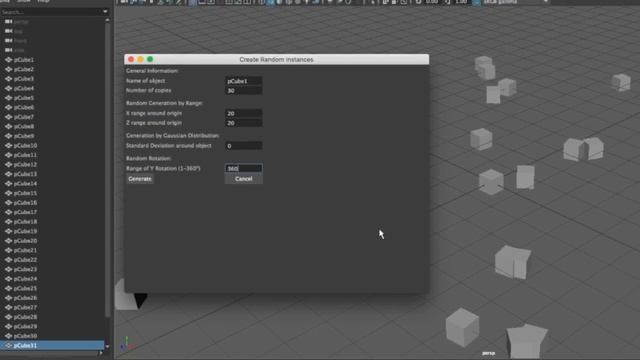Image resolution: width=640 pixels, height=360 pixels.
Task: Click the camera icon beside top
Action: 9,31
